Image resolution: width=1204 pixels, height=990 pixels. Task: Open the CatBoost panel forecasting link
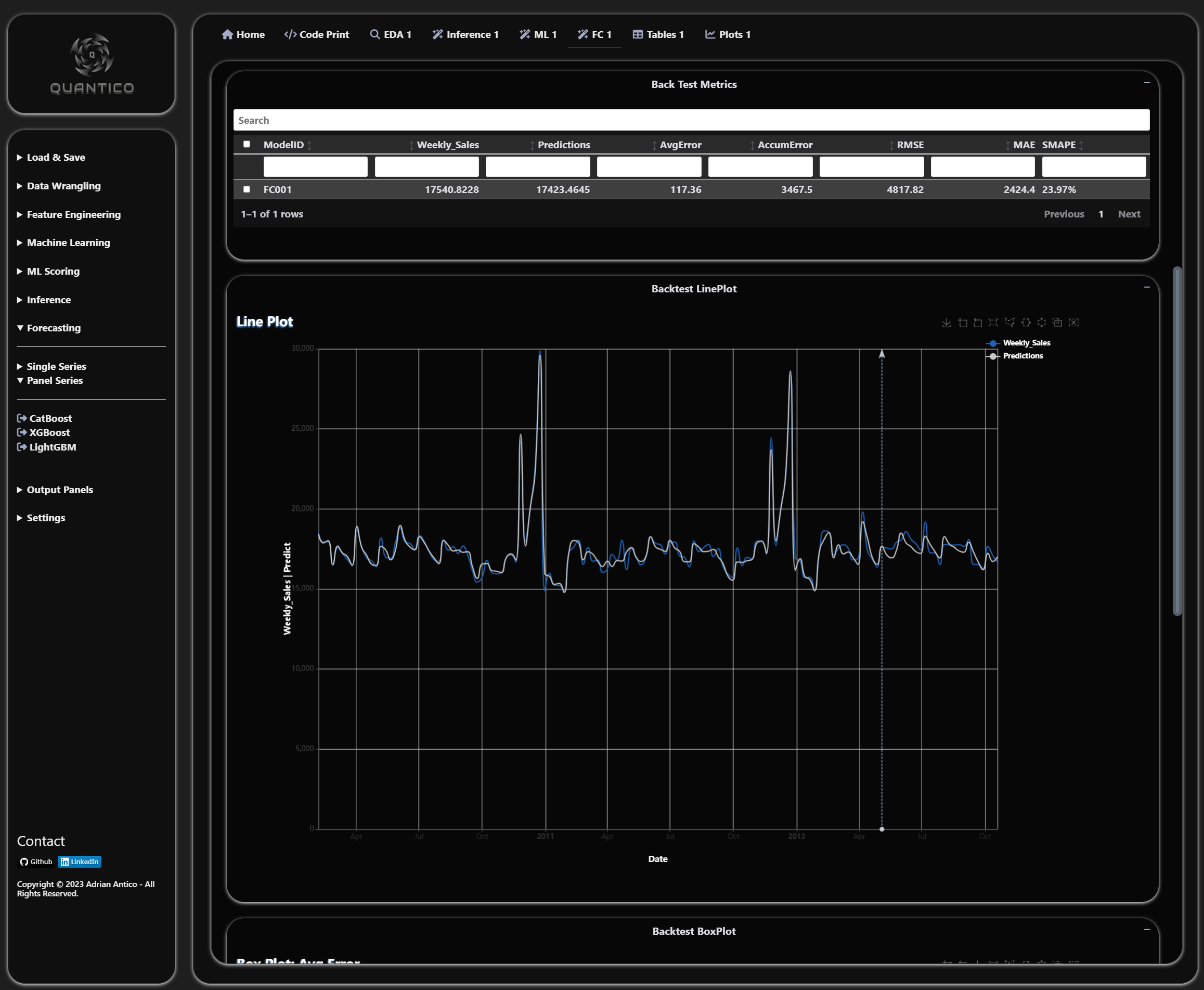pyautogui.click(x=44, y=419)
